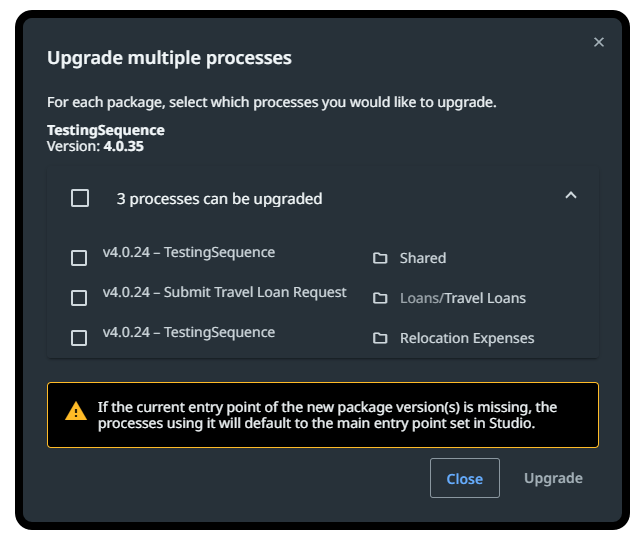
Task: Collapse the upgradable processes list chevron
Action: [x=571, y=196]
